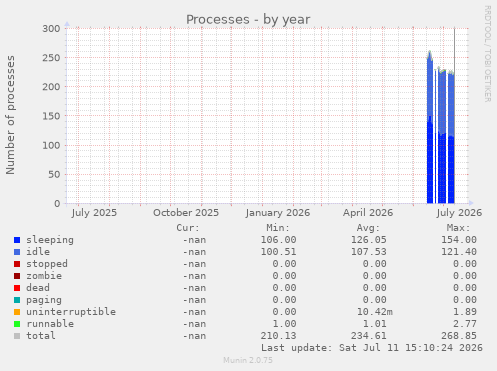This screenshot has height=371, width=497.
Task: Select the 'total' legend label
Action: 41,336
